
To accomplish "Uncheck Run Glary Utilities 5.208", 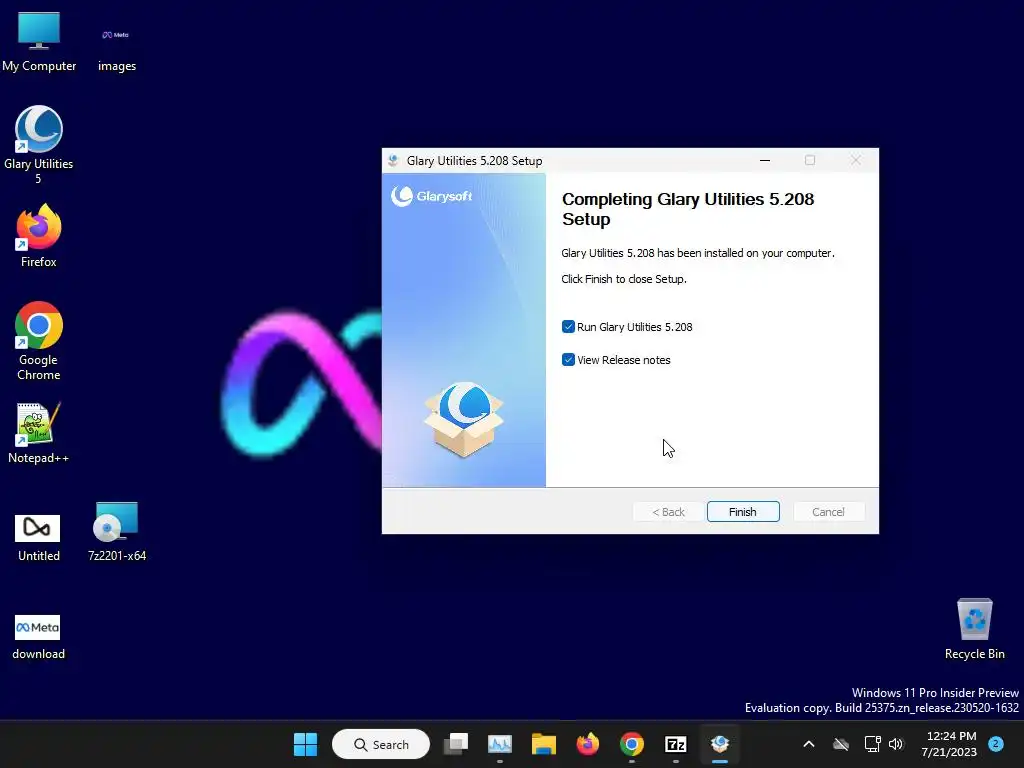I will click(x=568, y=327).
